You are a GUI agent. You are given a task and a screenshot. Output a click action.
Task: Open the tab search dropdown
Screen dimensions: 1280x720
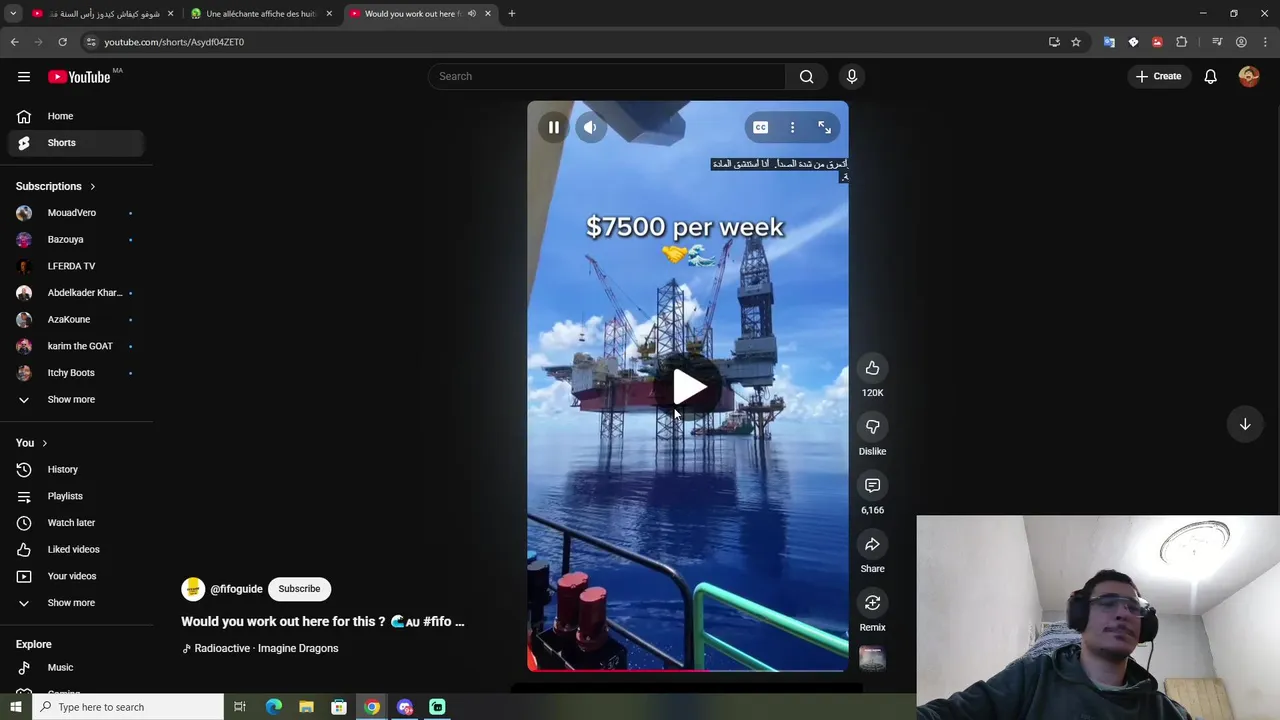(13, 14)
